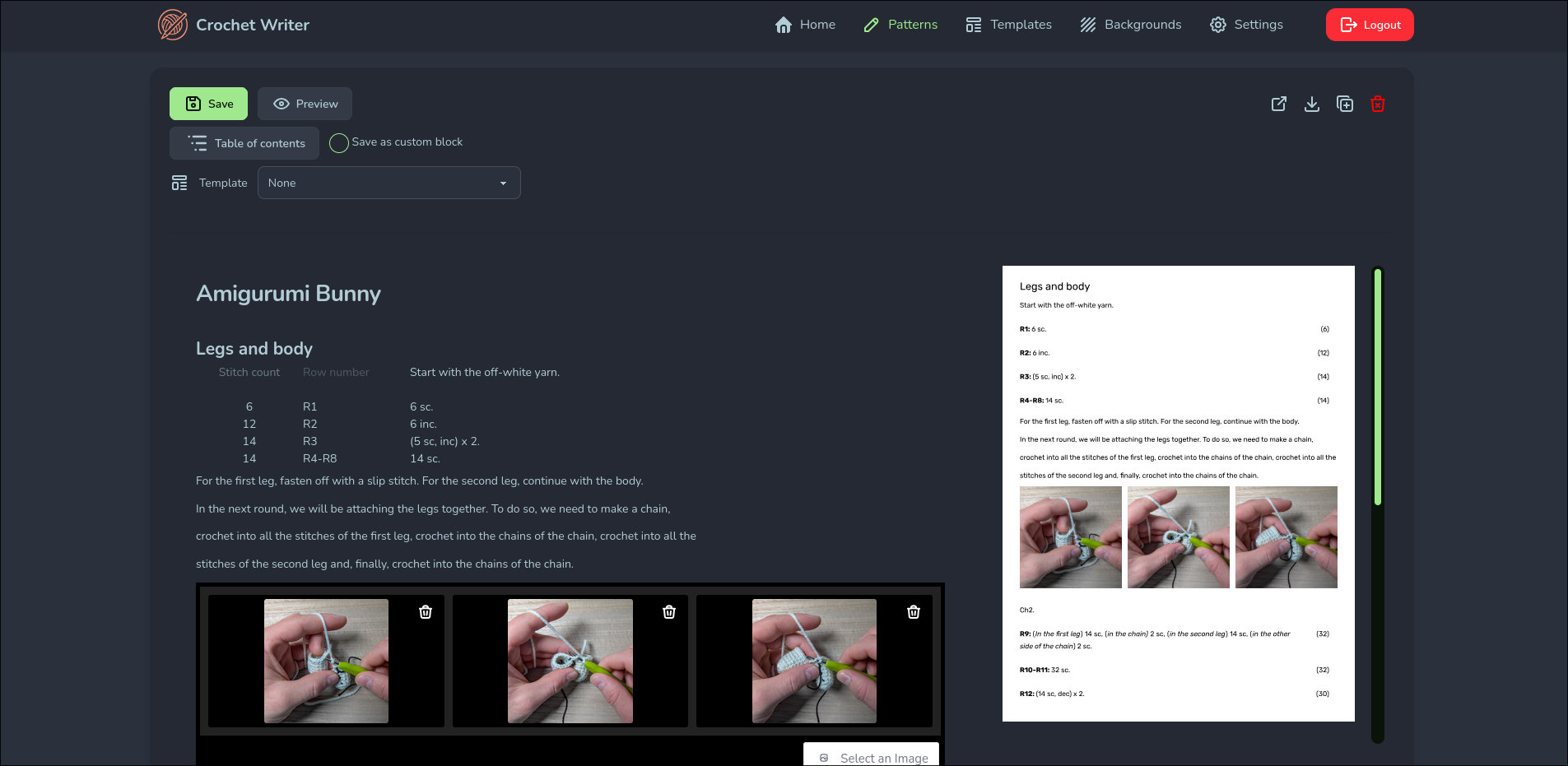Expand the Template dropdown showing None
This screenshot has height=766, width=1568.
(x=389, y=183)
